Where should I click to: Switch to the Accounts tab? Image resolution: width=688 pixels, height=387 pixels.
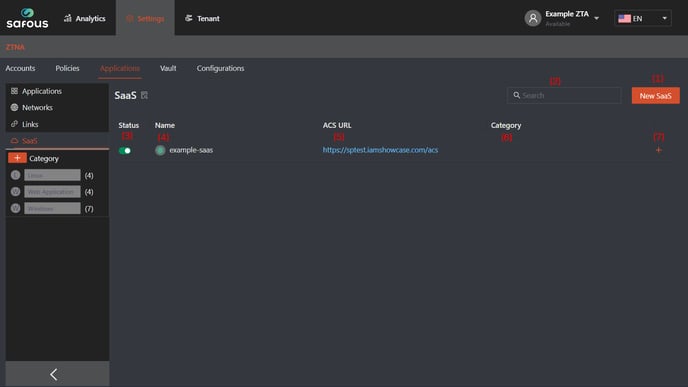pyautogui.click(x=20, y=68)
